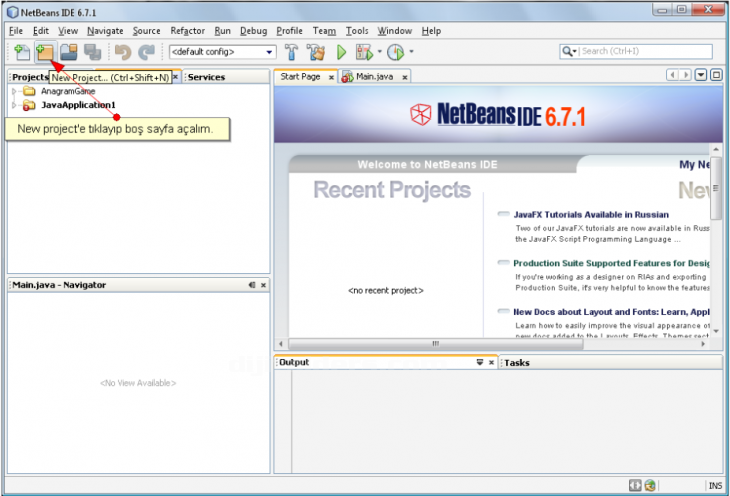Click the Undo arrow icon

[122, 52]
